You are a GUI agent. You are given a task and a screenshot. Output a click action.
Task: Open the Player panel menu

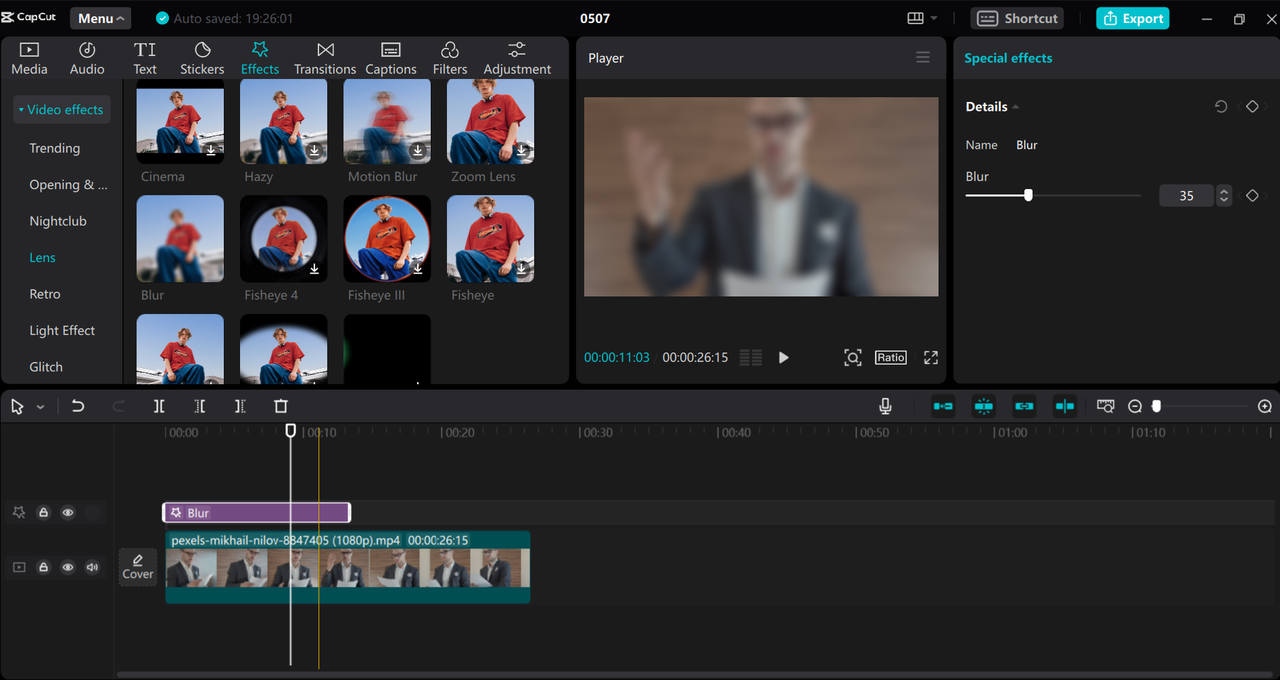click(923, 58)
